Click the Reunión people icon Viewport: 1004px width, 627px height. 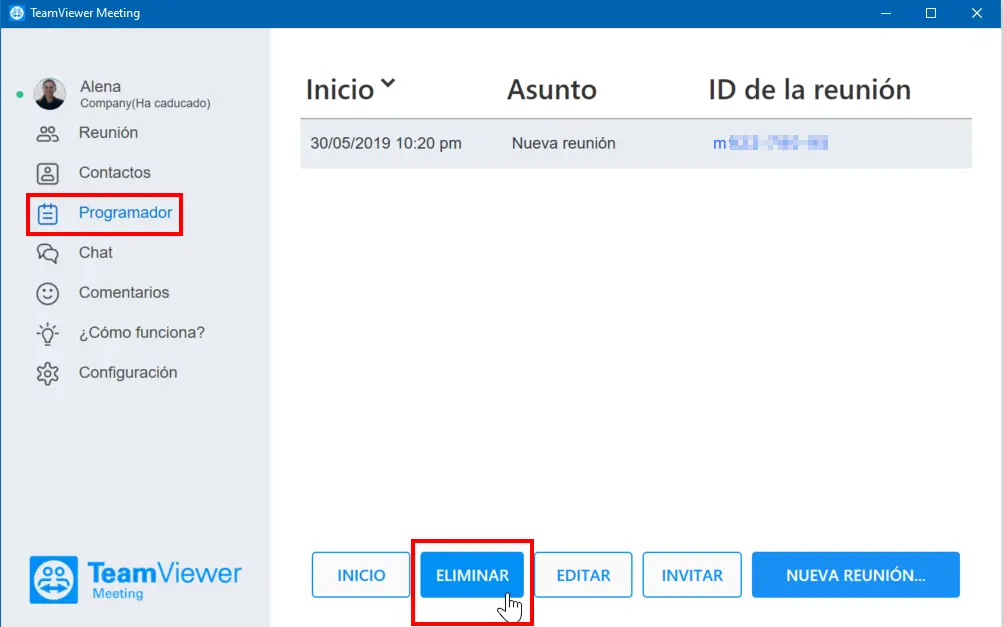point(47,134)
